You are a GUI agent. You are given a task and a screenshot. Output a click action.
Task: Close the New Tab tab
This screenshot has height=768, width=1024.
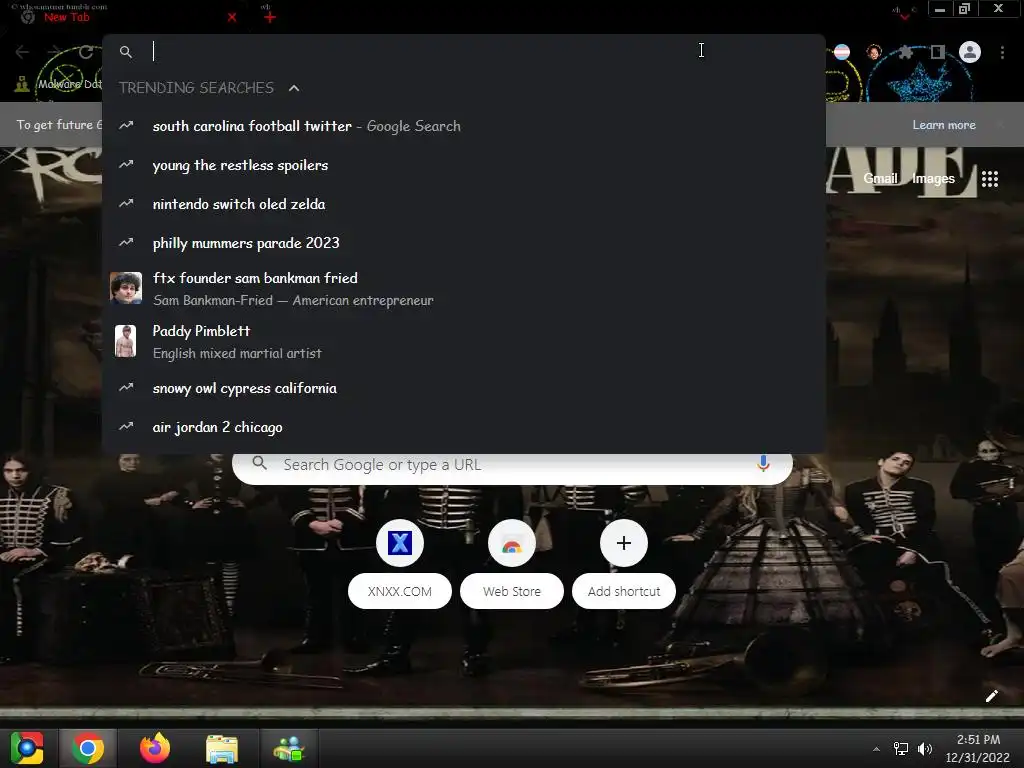pyautogui.click(x=232, y=18)
